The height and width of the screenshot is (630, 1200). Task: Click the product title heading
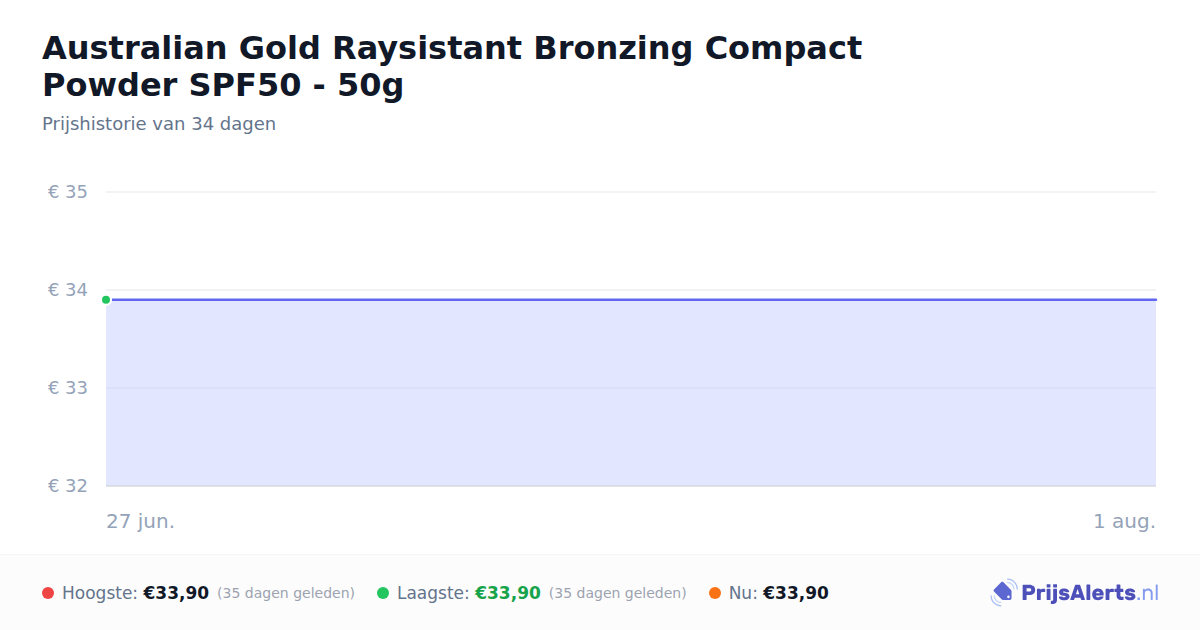tap(452, 67)
